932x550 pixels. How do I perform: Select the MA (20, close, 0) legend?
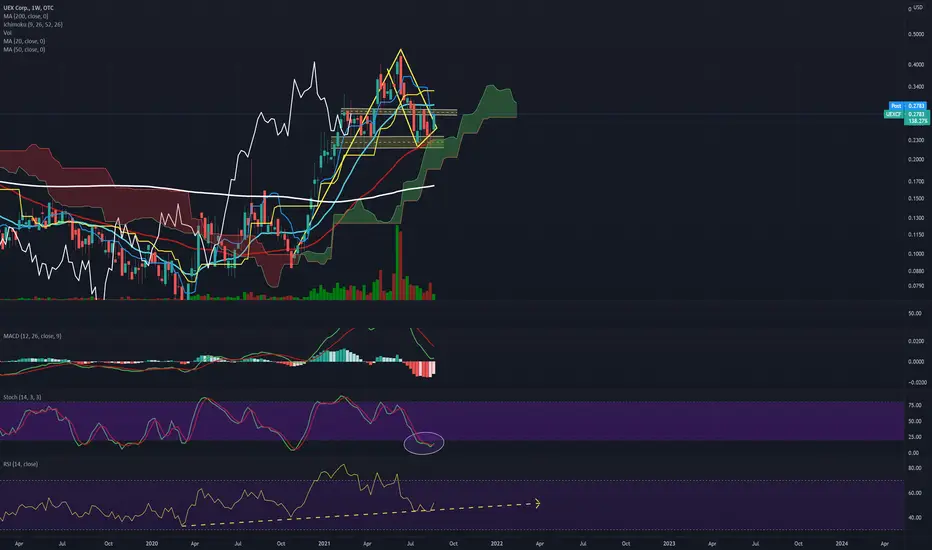click(x=24, y=41)
